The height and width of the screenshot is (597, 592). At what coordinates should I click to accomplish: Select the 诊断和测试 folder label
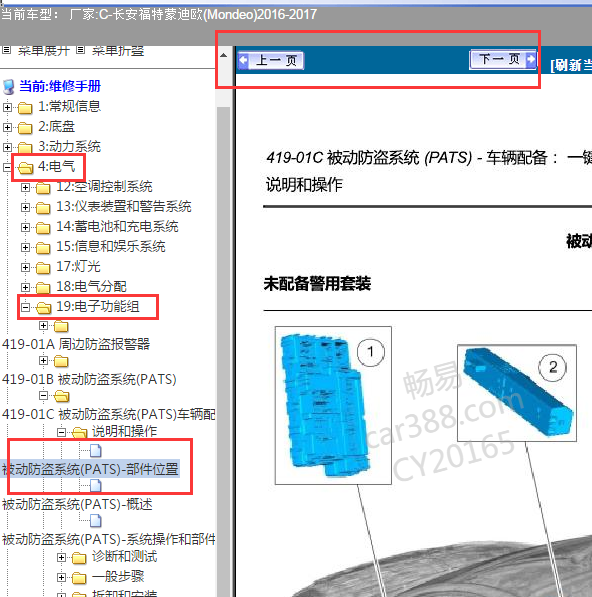[124, 557]
